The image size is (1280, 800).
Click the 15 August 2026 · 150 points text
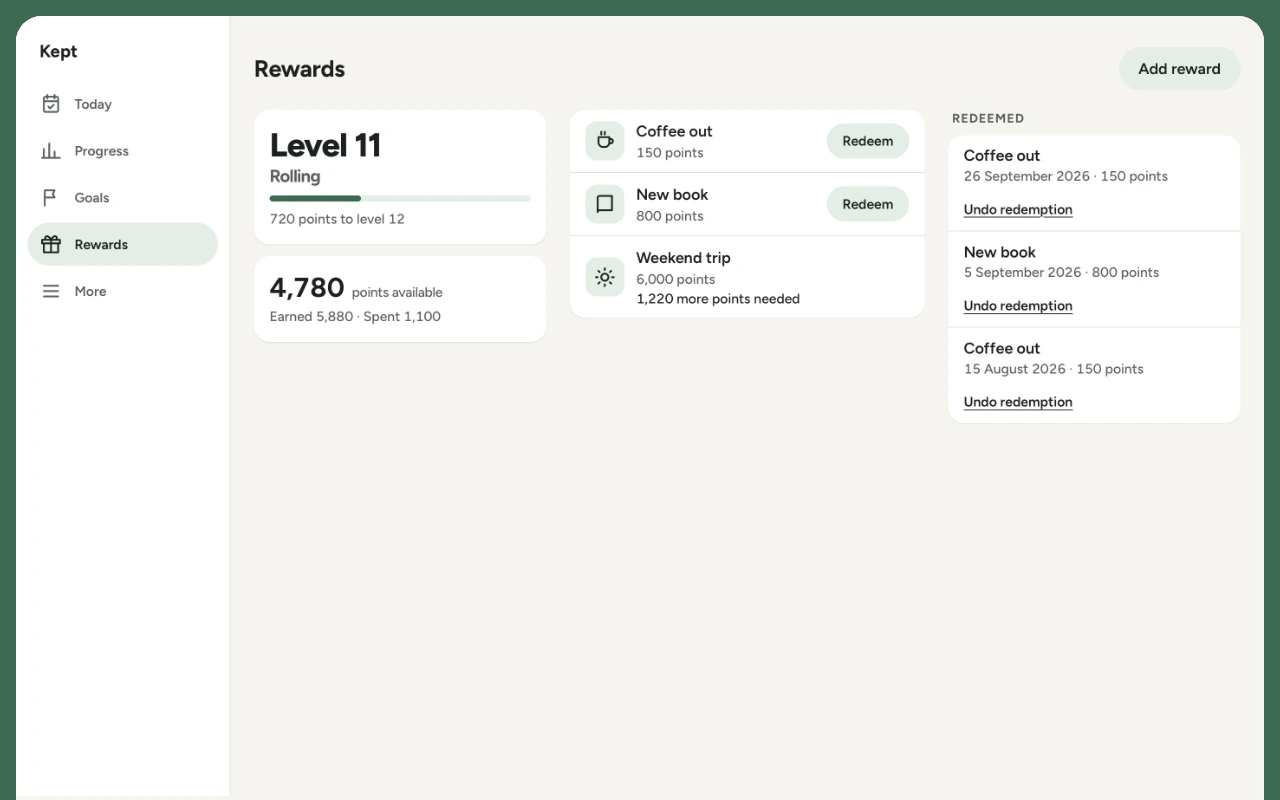click(x=1054, y=369)
